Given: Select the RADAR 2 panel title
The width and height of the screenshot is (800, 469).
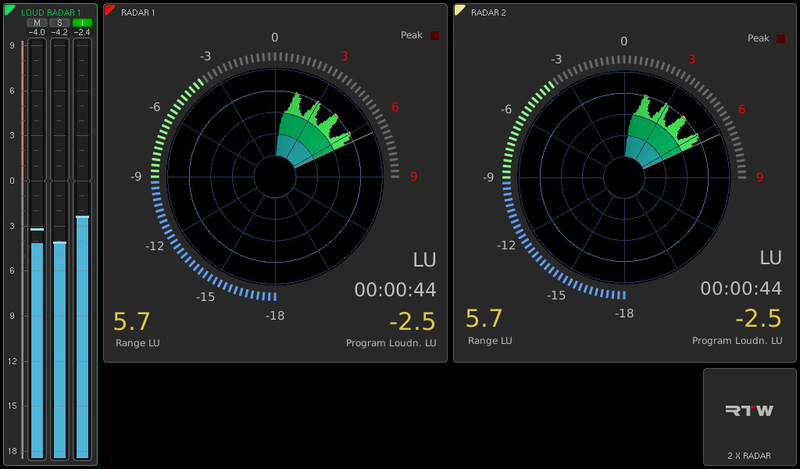Looking at the screenshot, I should (488, 13).
